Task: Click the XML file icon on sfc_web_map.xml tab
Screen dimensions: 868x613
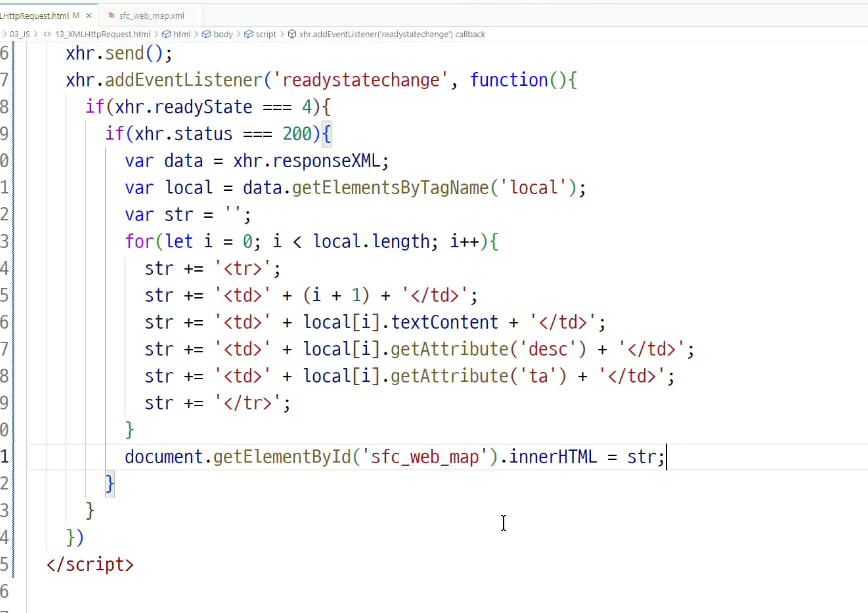Action: [x=111, y=16]
